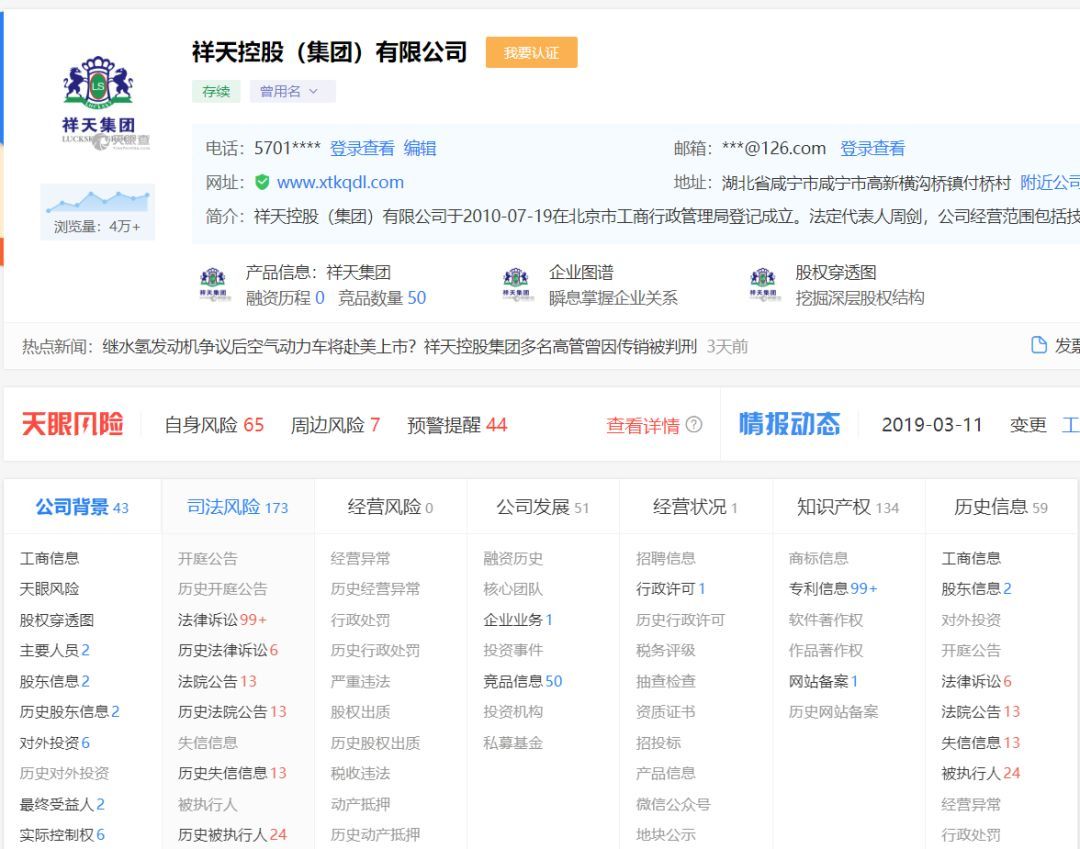Open 竞品数量 50 link
Image resolution: width=1080 pixels, height=849 pixels.
pos(382,297)
